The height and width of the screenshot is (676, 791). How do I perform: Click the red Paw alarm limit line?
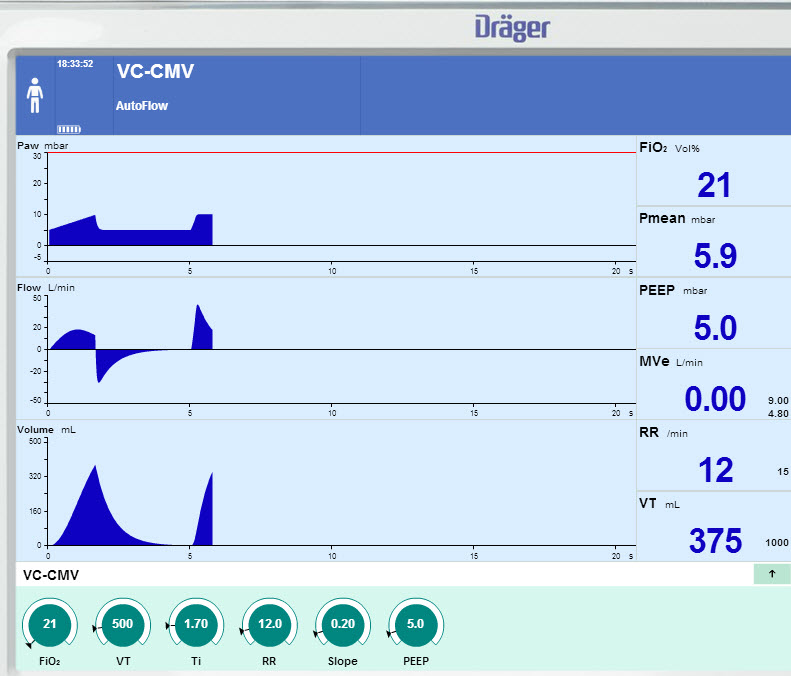(x=342, y=152)
